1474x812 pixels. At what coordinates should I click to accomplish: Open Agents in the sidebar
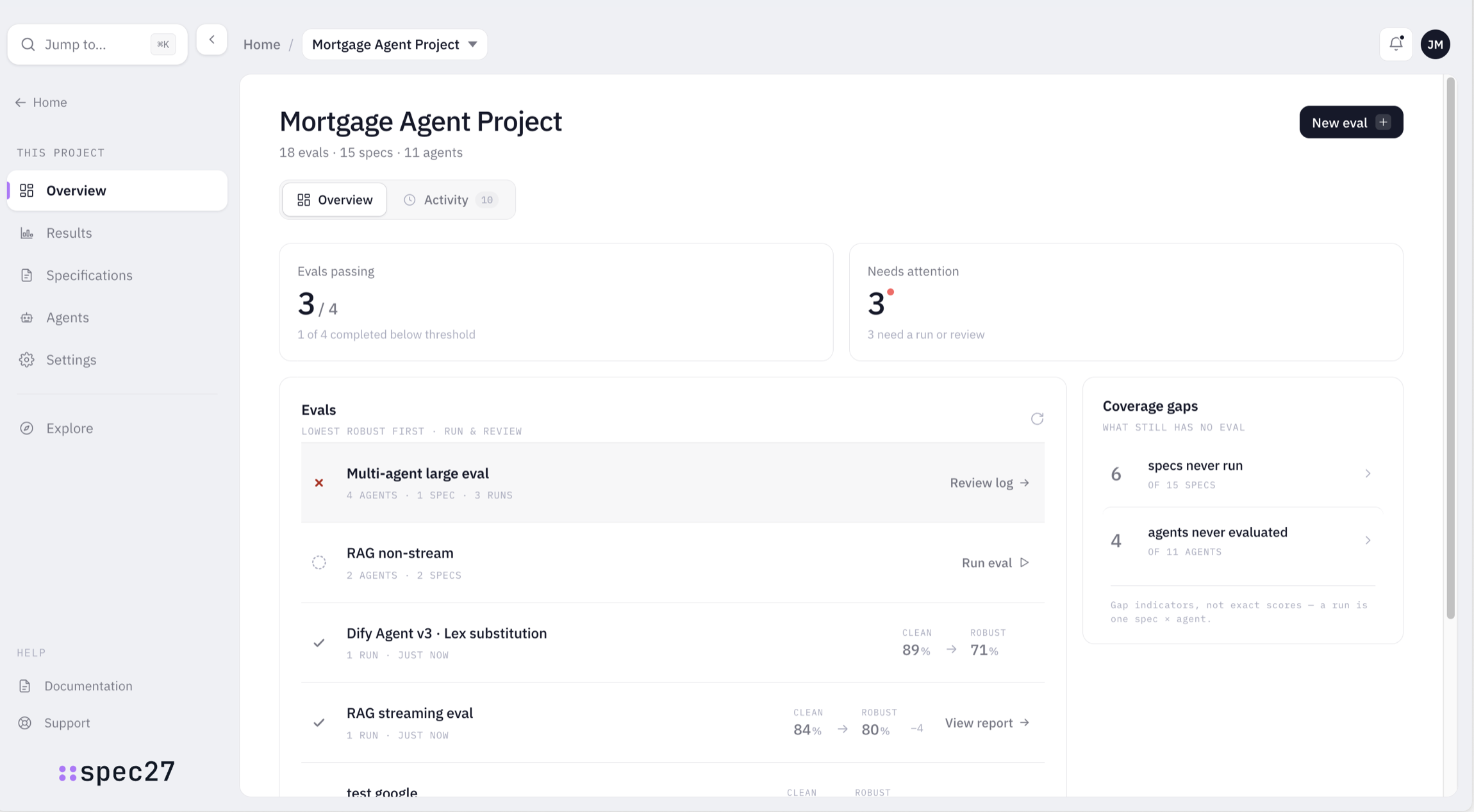click(117, 318)
